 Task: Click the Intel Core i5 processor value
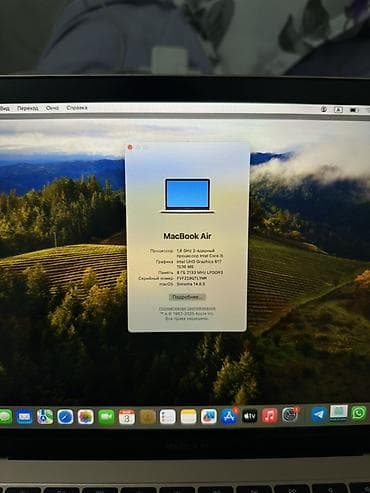point(200,253)
